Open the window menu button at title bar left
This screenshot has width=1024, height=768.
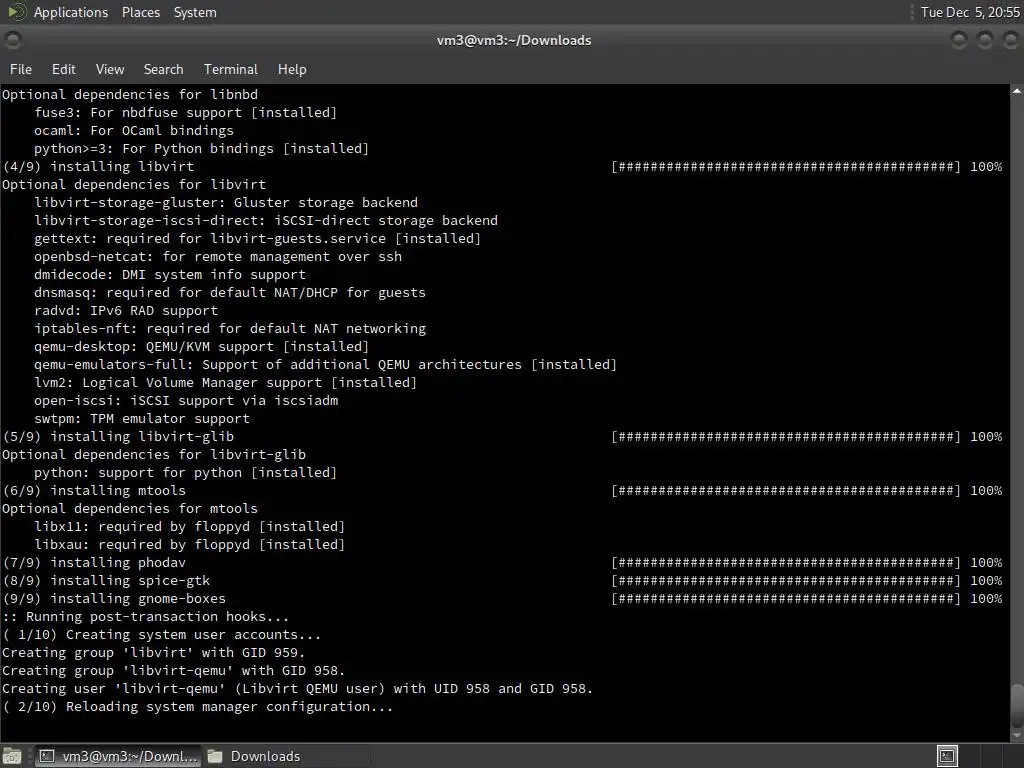pos(13,40)
